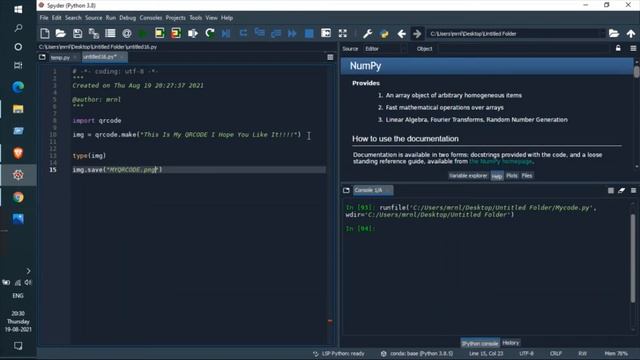Open the Help pane options menu
The height and width of the screenshot is (360, 640).
633,49
